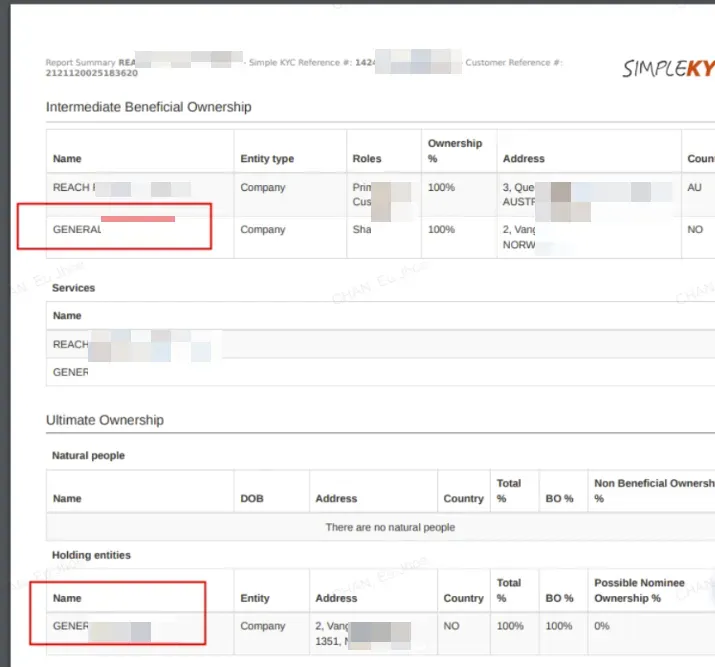This screenshot has height=667, width=715.
Task: Click the AU country cell
Action: (695, 188)
